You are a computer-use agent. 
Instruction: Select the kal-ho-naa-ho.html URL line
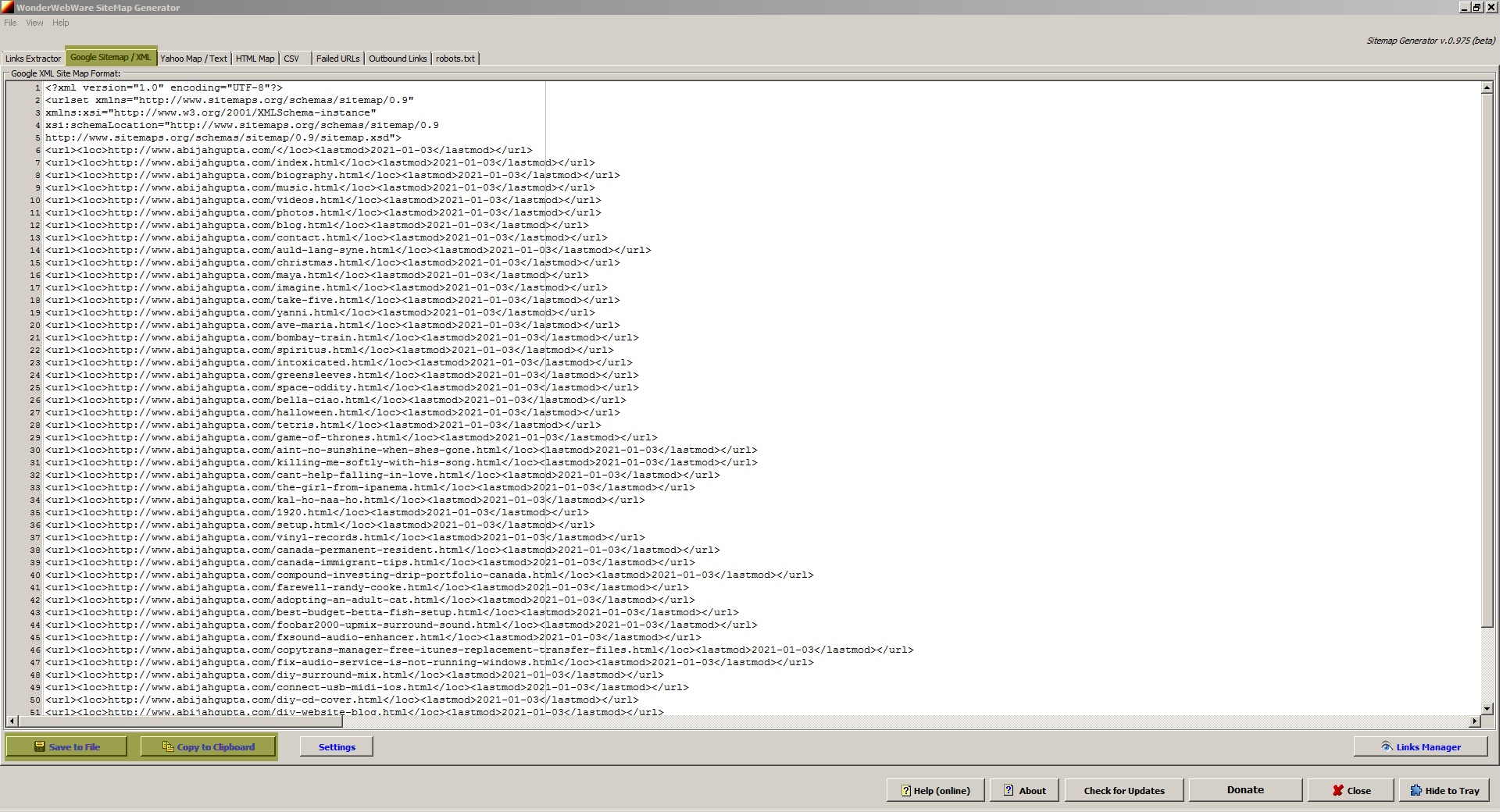coord(345,500)
